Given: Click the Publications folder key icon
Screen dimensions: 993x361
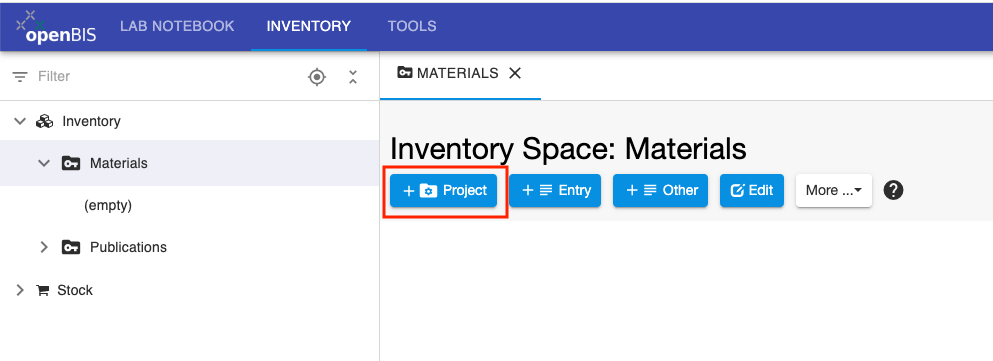Looking at the screenshot, I should [70, 247].
